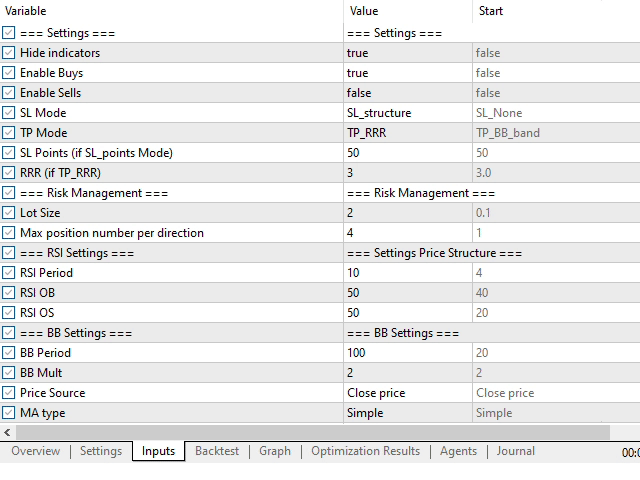Click the BB Period start value 20
The width and height of the screenshot is (640, 480).
556,353
